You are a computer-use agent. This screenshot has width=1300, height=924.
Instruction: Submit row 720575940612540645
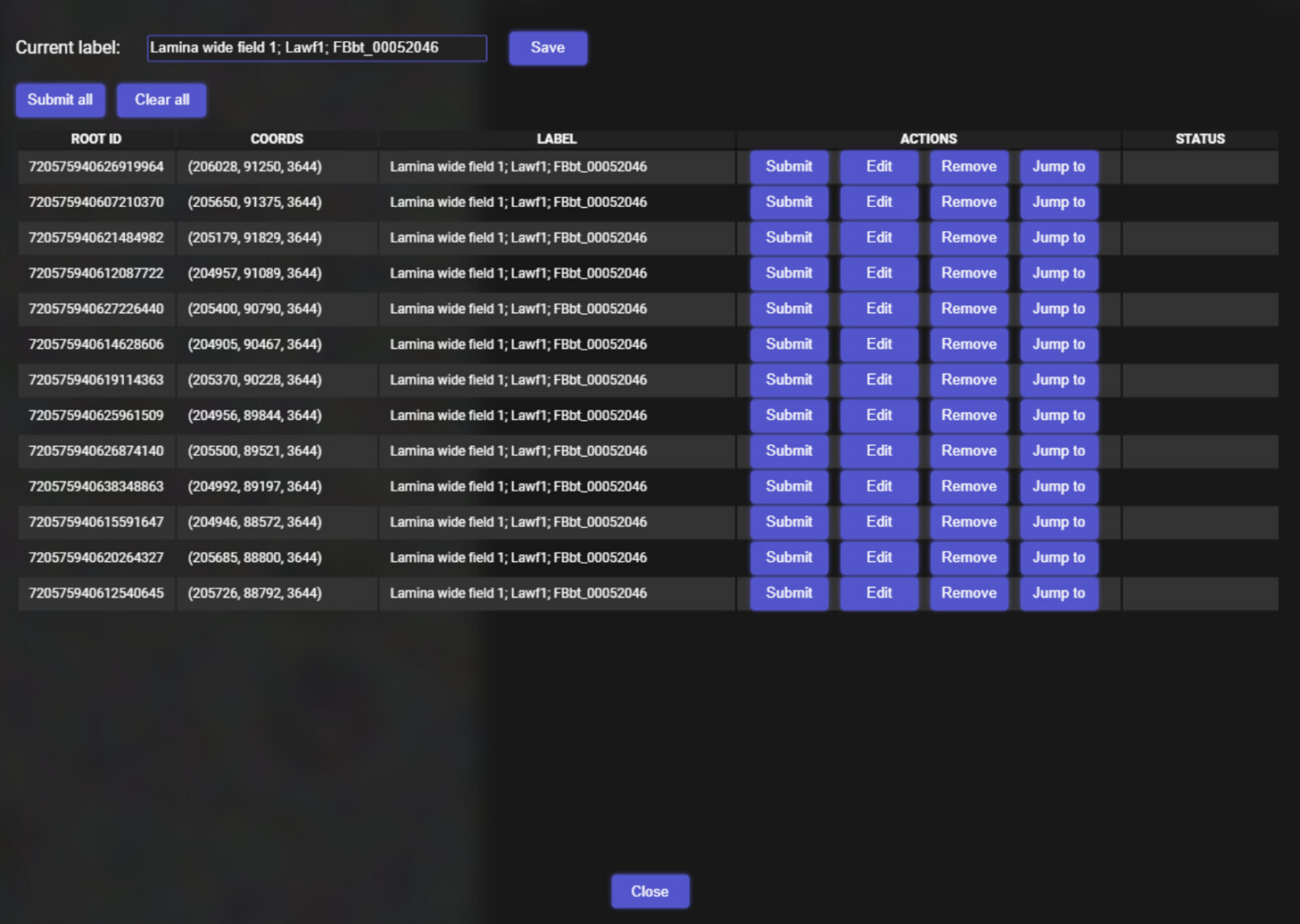[x=789, y=593]
